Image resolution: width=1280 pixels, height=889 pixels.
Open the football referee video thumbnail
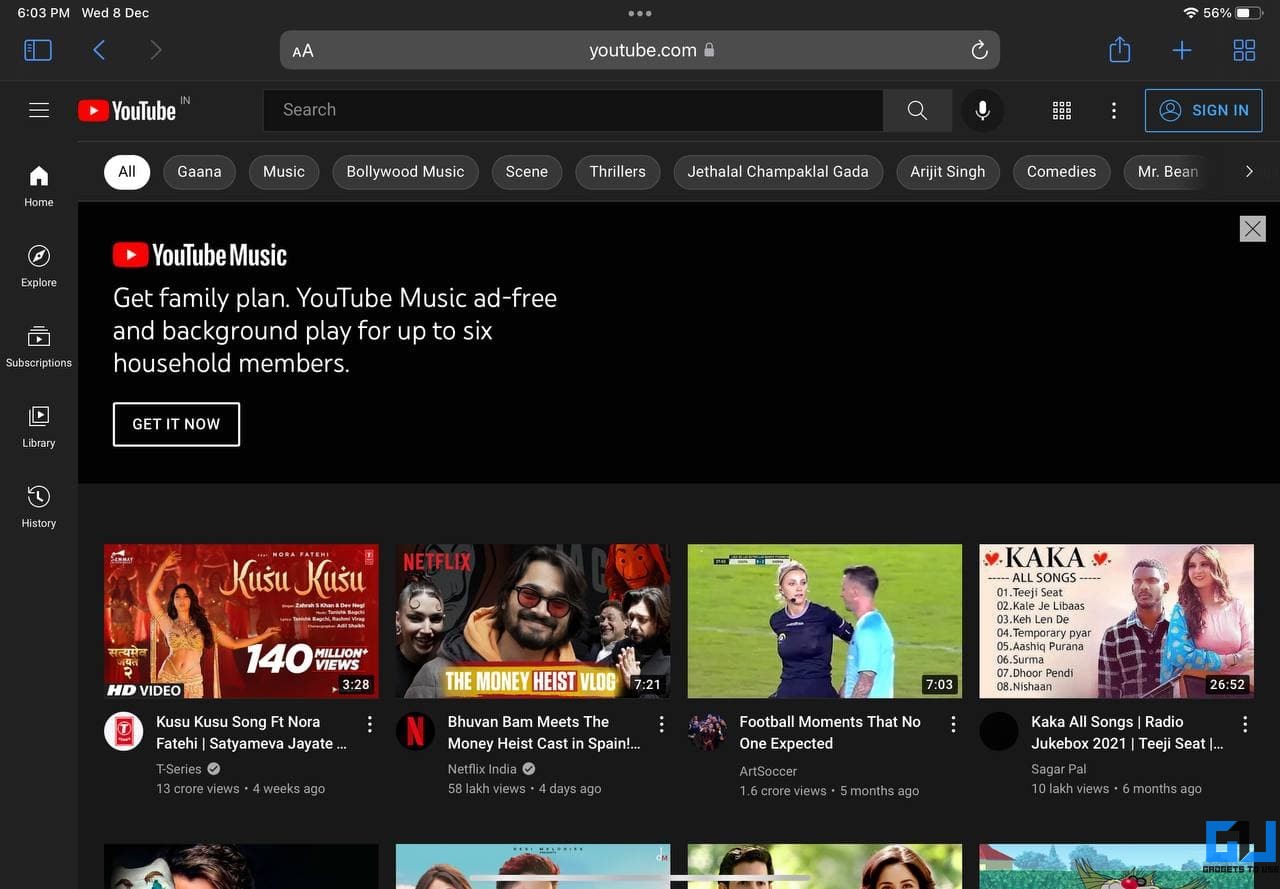(x=825, y=621)
